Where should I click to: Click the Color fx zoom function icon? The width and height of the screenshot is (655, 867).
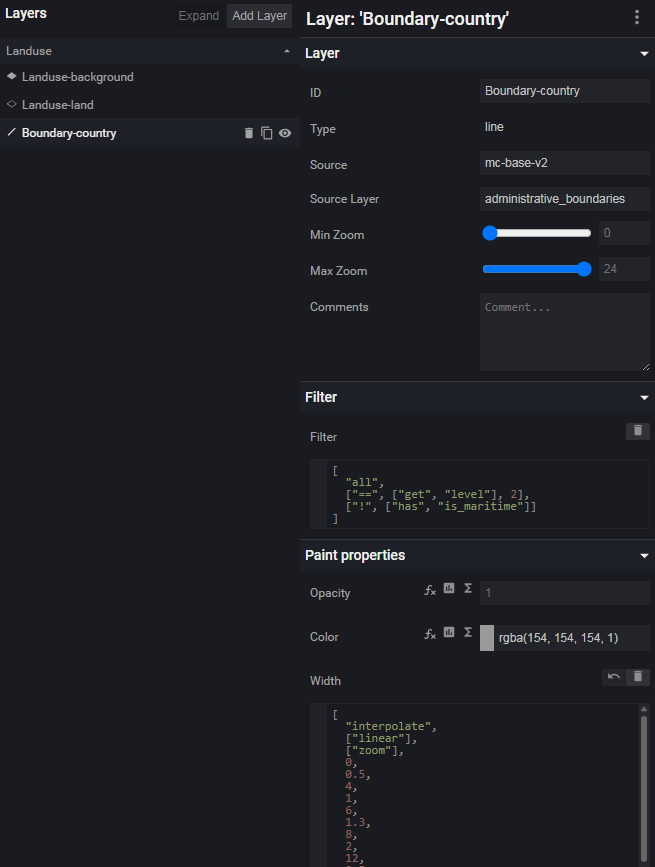430,634
